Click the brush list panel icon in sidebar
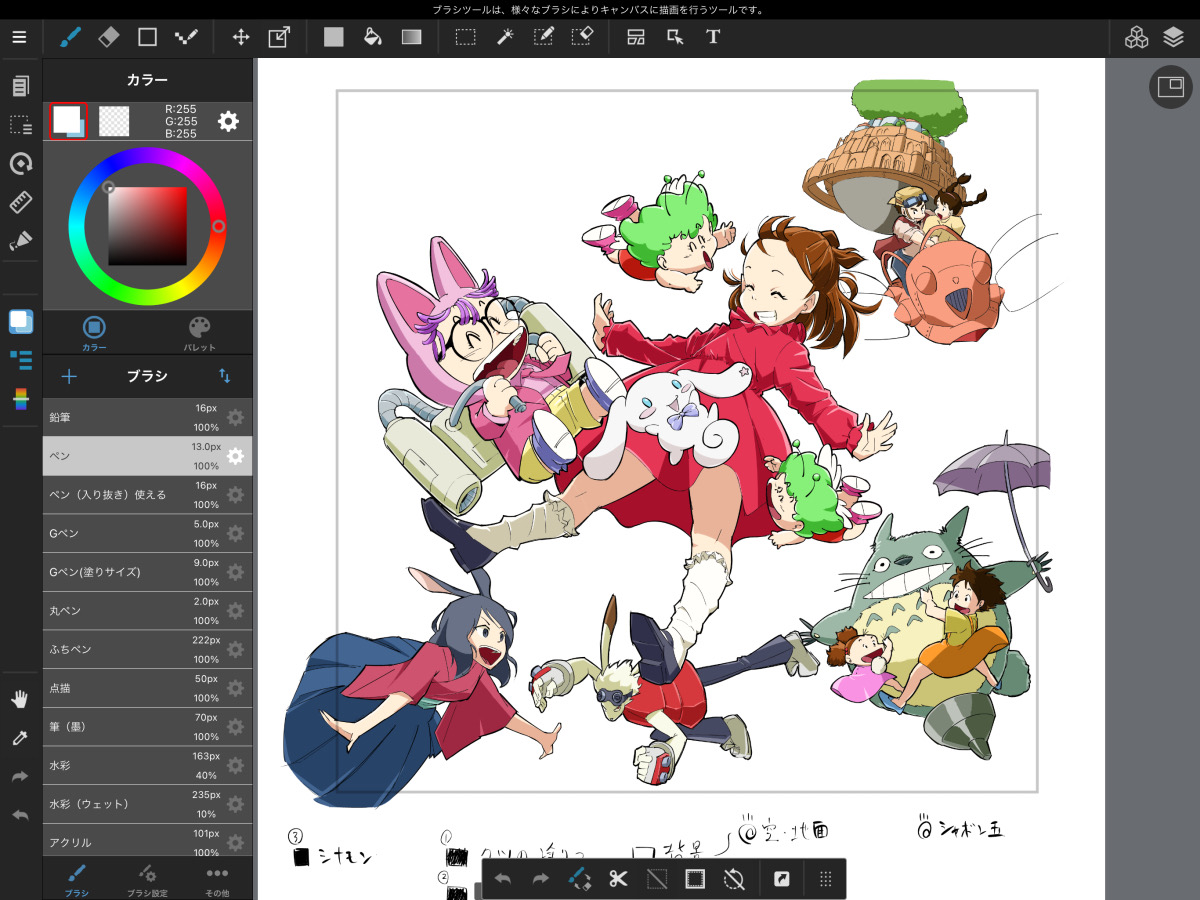Screen dimensions: 1200x900 (x=20, y=359)
